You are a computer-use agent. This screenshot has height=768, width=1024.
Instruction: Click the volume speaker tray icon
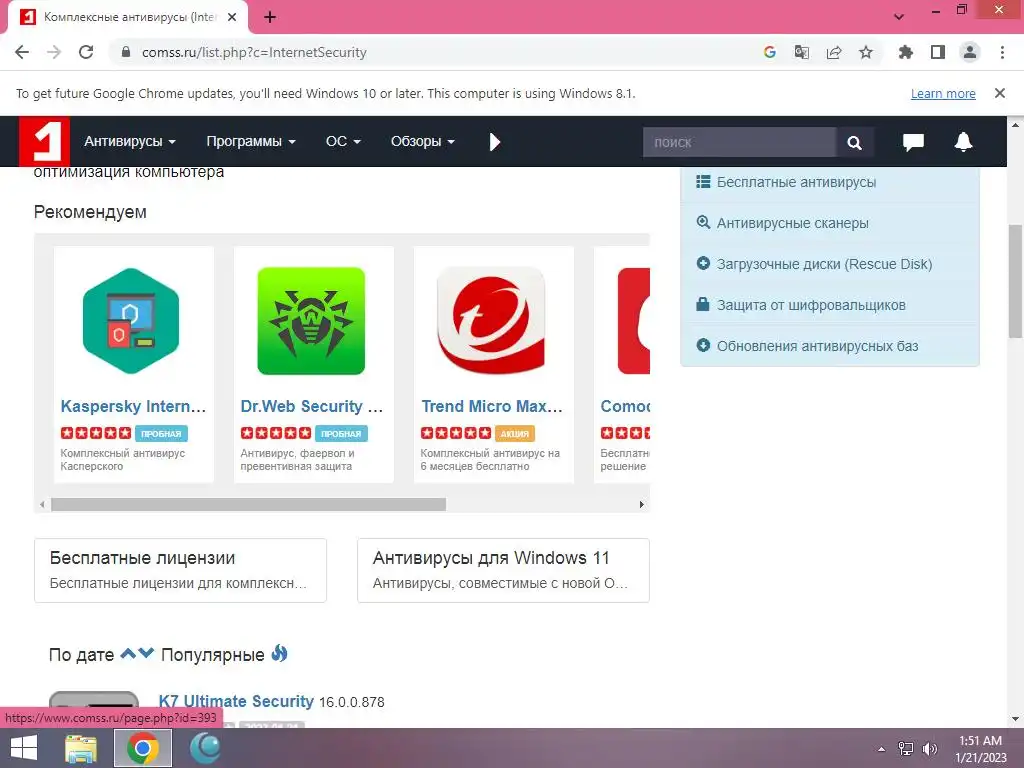pyautogui.click(x=930, y=749)
